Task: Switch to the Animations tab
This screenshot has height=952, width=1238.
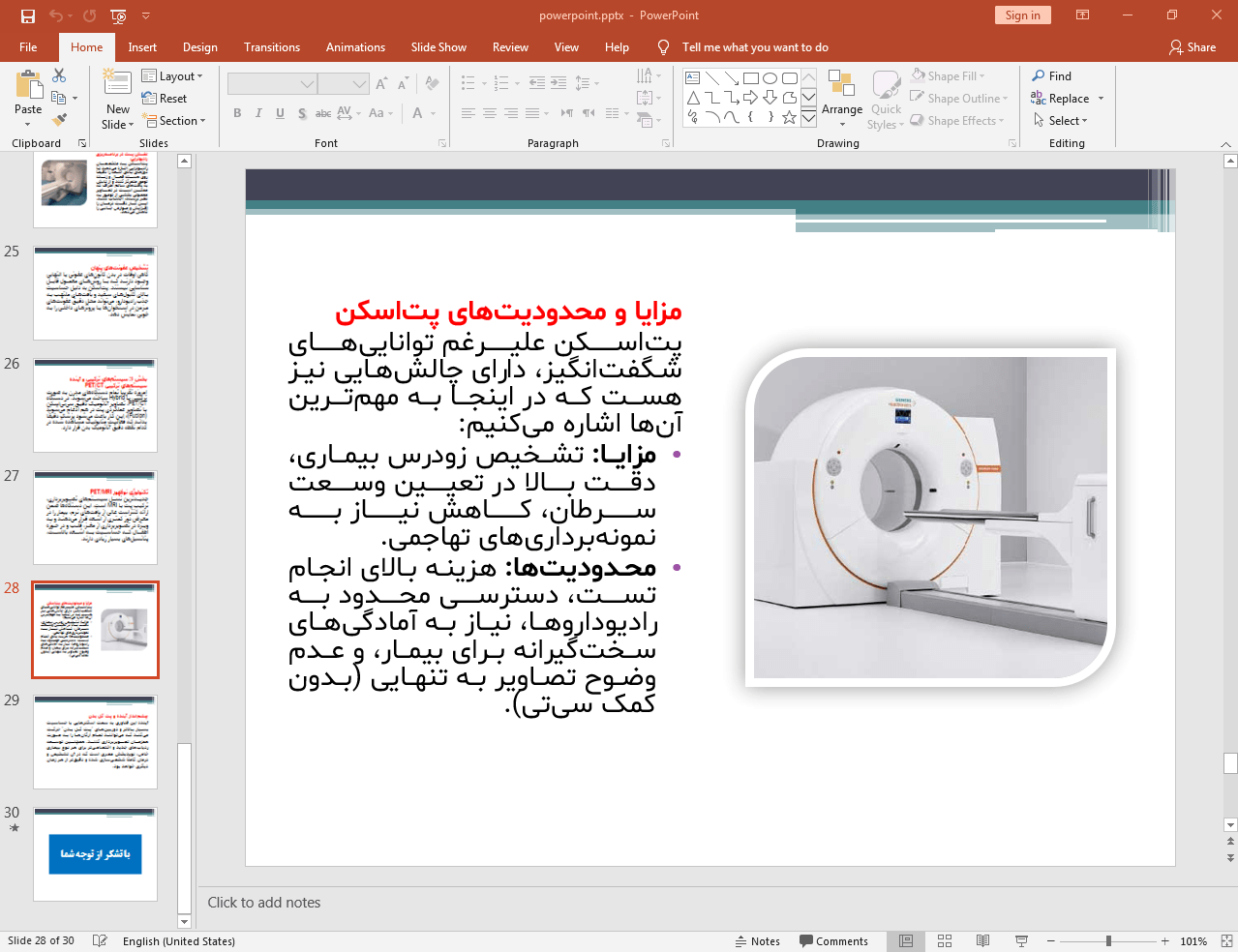Action: [x=355, y=47]
